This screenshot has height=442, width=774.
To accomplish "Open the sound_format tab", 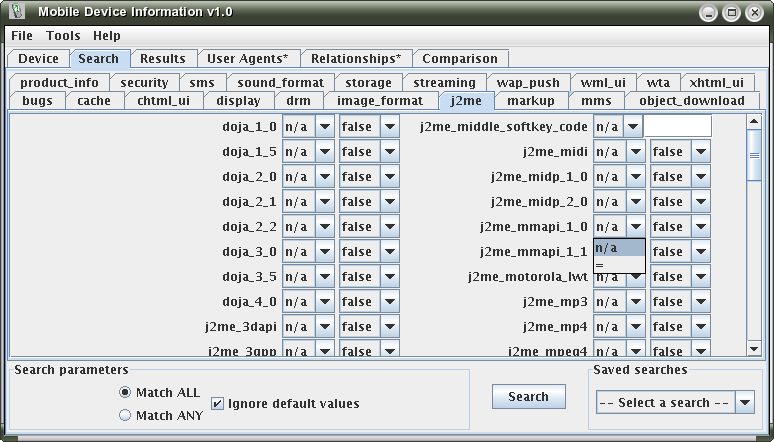I will pyautogui.click(x=280, y=83).
